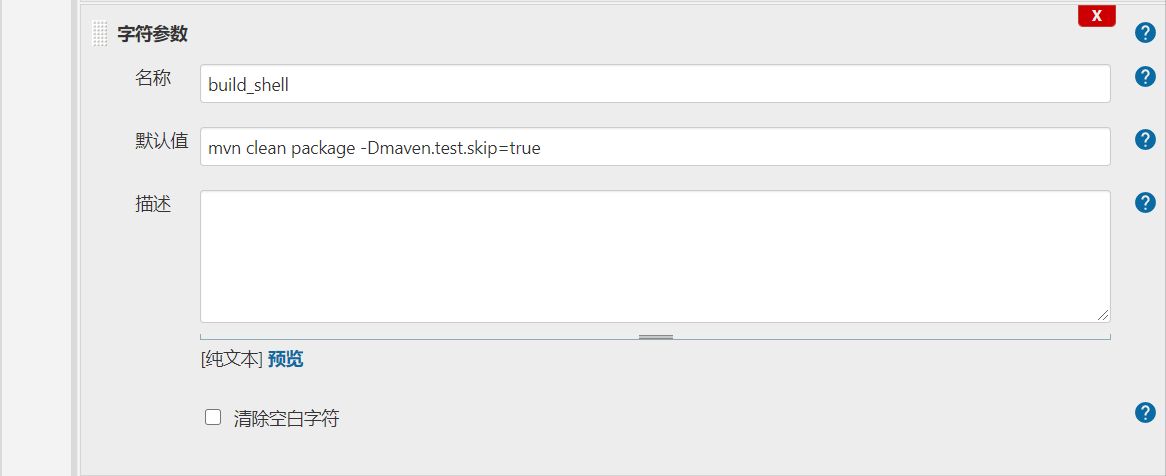Focus the 默认值 field with mvn command
Image resolution: width=1166 pixels, height=476 pixels.
click(x=655, y=147)
